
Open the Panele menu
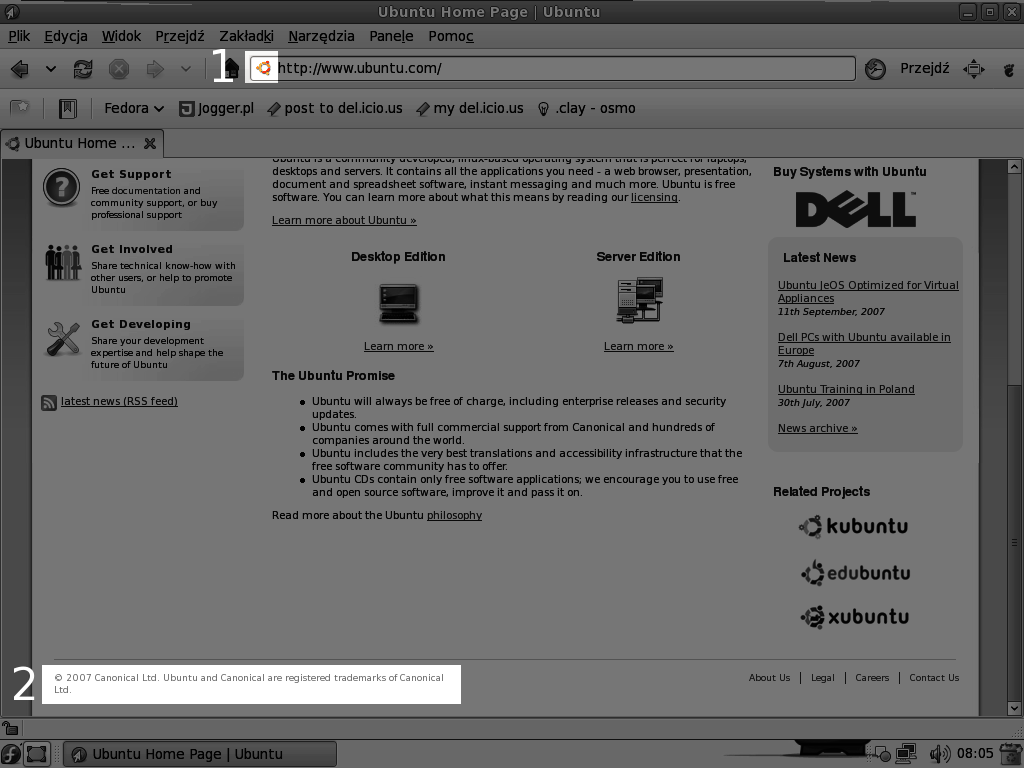click(391, 36)
